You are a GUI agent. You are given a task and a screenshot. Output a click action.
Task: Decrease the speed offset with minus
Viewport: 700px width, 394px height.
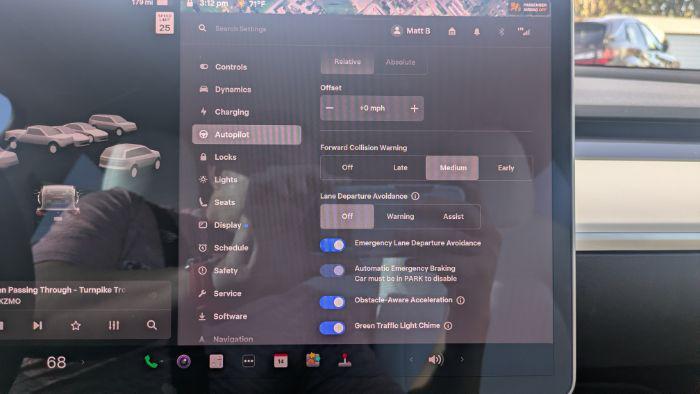[329, 108]
